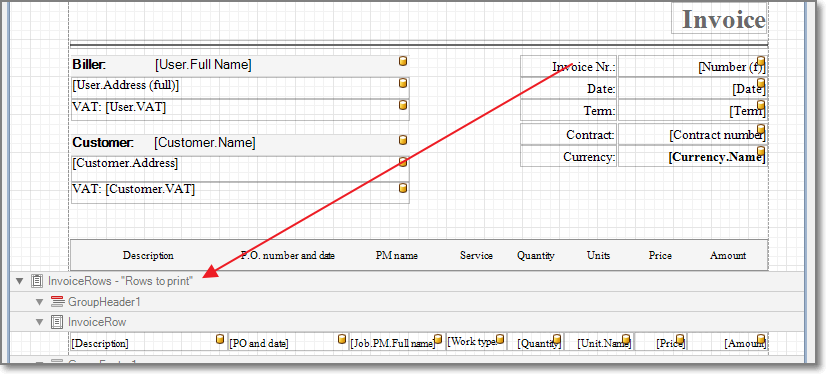The width and height of the screenshot is (826, 374).
Task: Select the [Number (f)] value field
Action: click(x=693, y=66)
